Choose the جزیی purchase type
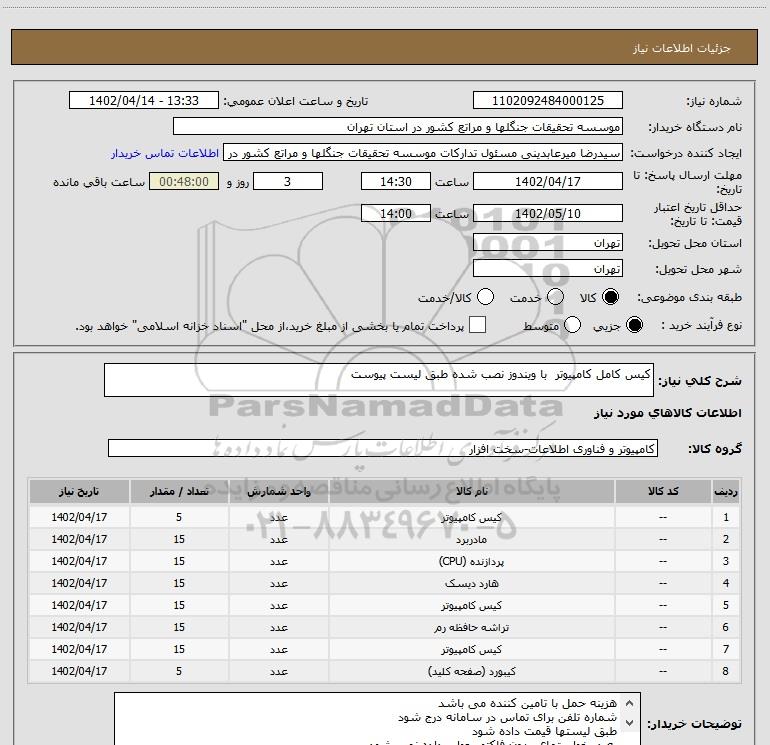The height and width of the screenshot is (745, 770). click(634, 325)
